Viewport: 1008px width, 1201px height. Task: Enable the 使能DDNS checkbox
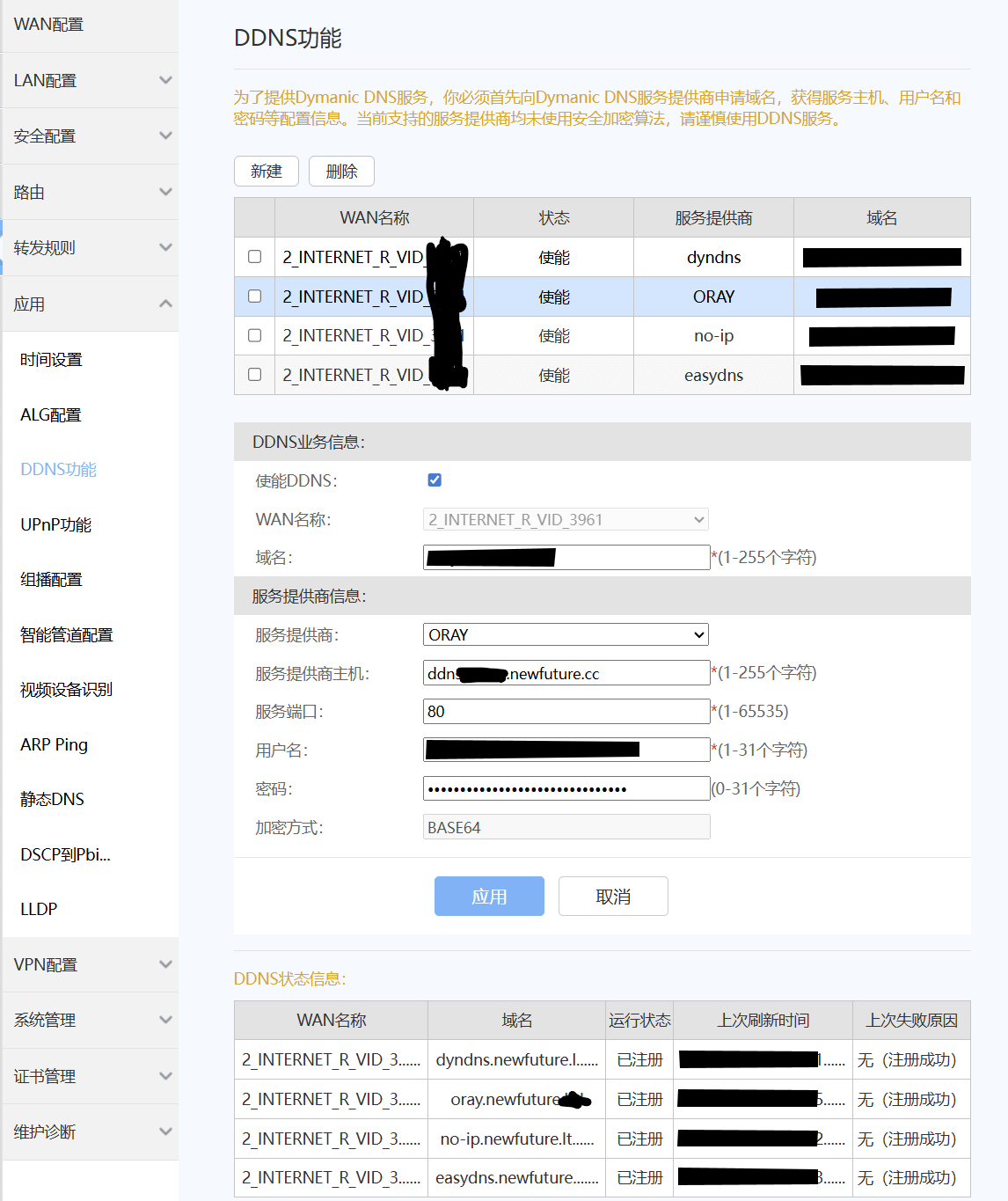point(435,480)
